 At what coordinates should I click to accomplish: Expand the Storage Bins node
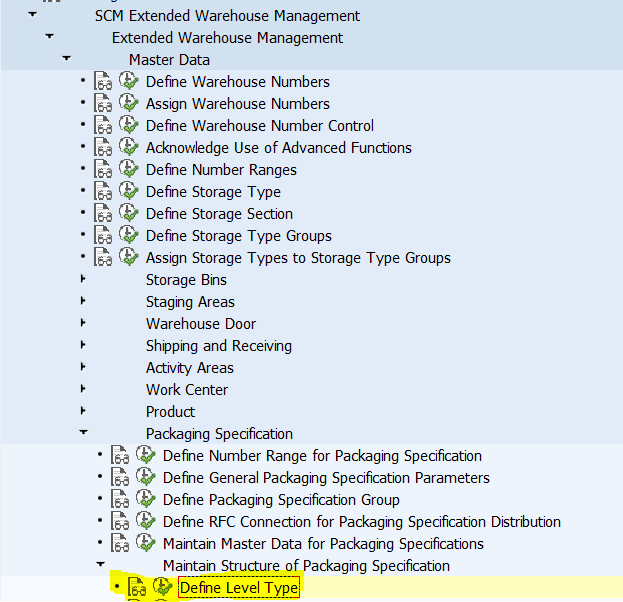tap(83, 279)
